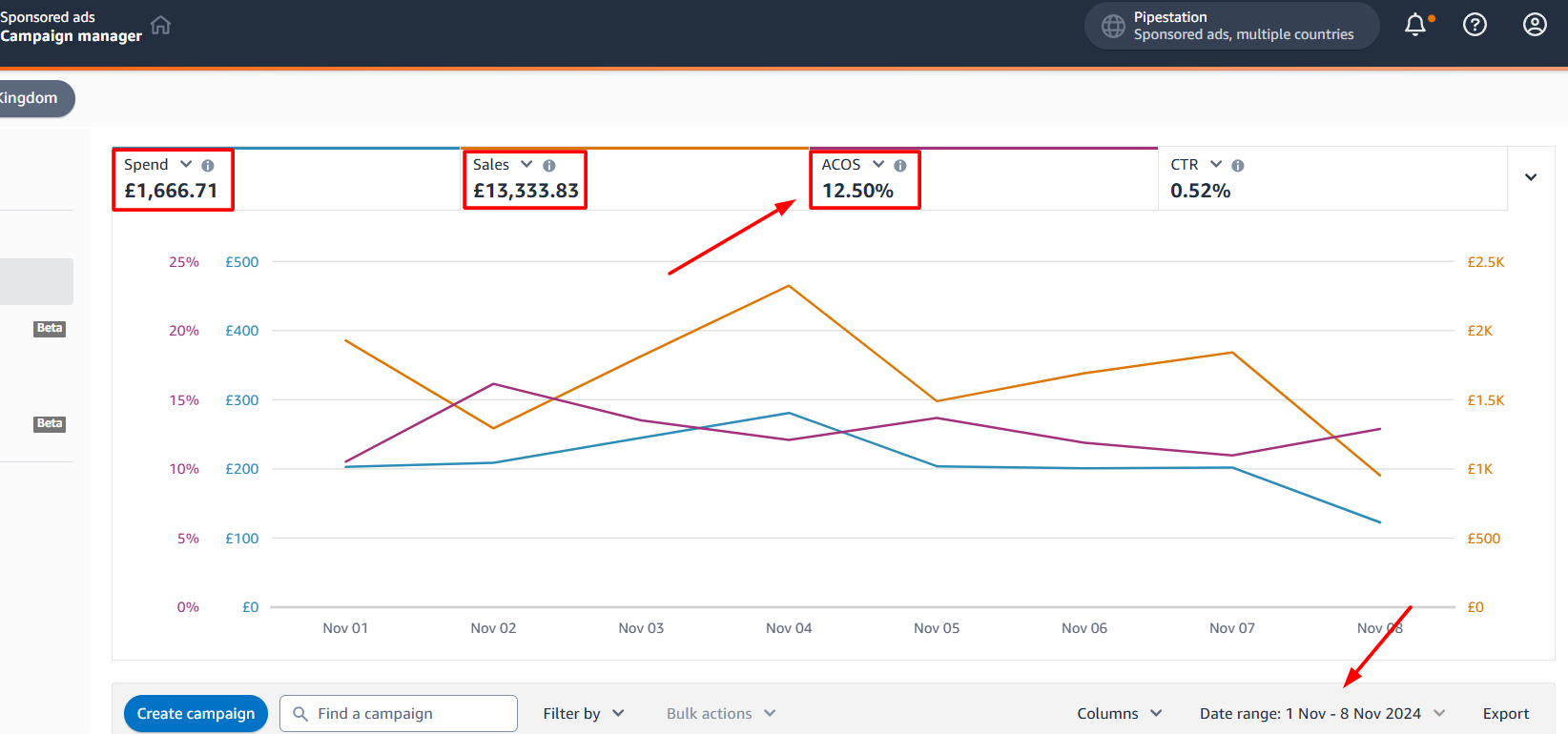
Task: Open the Spend metric dropdown chevron
Action: [186, 164]
